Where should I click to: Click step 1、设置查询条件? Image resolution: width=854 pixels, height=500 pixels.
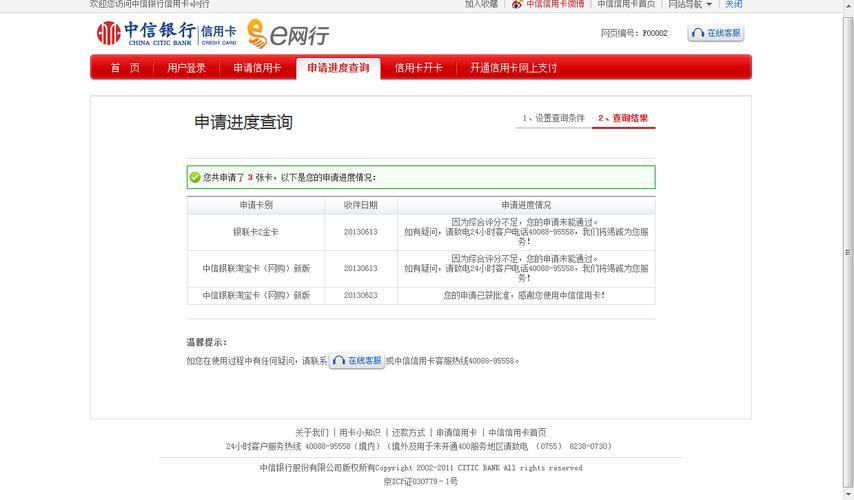tap(553, 118)
